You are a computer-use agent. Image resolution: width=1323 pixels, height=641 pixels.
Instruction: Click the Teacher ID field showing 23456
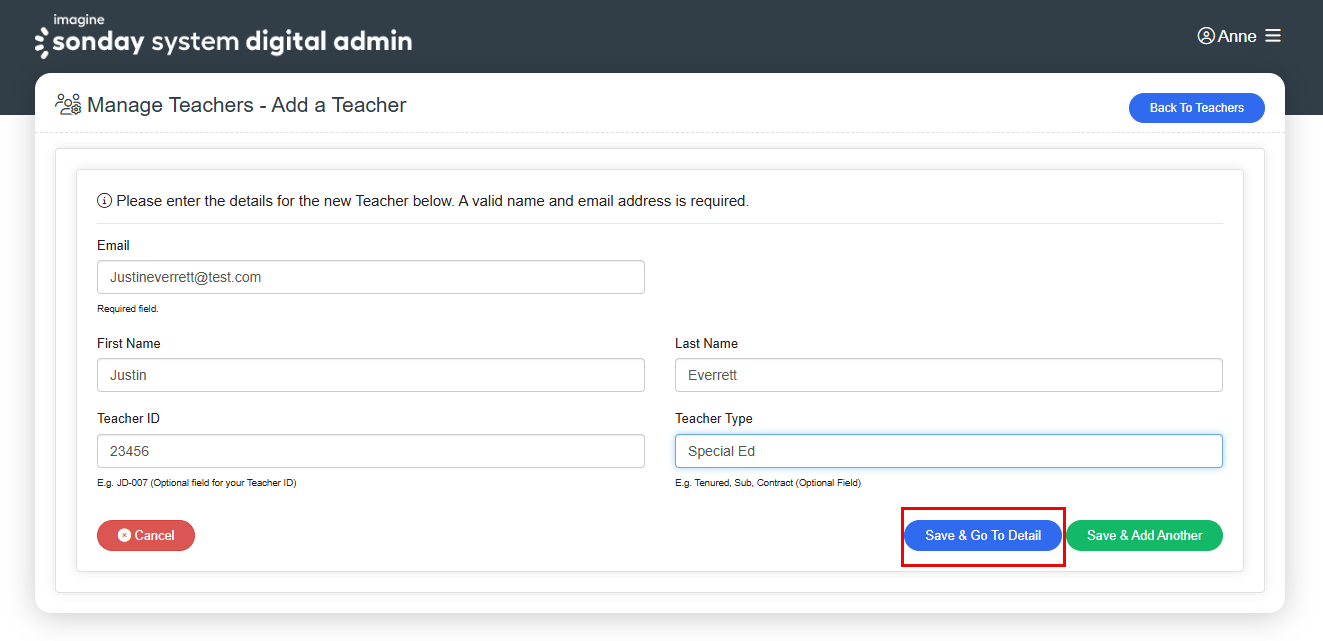[x=370, y=450]
